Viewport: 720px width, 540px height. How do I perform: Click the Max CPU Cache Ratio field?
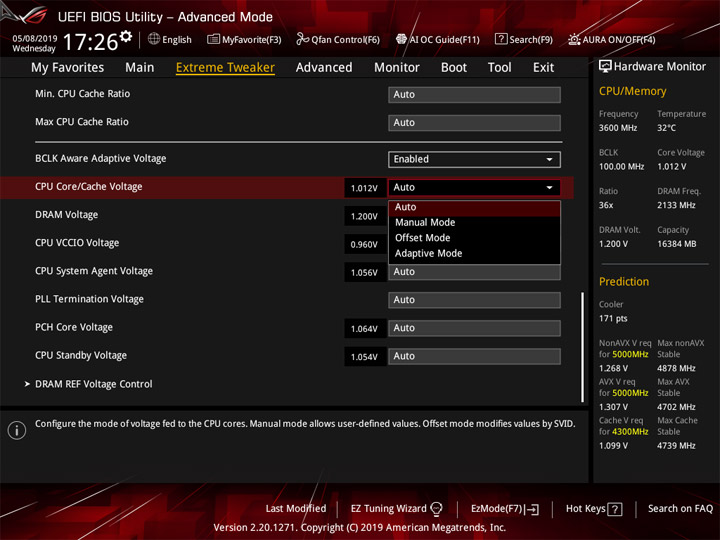click(474, 123)
